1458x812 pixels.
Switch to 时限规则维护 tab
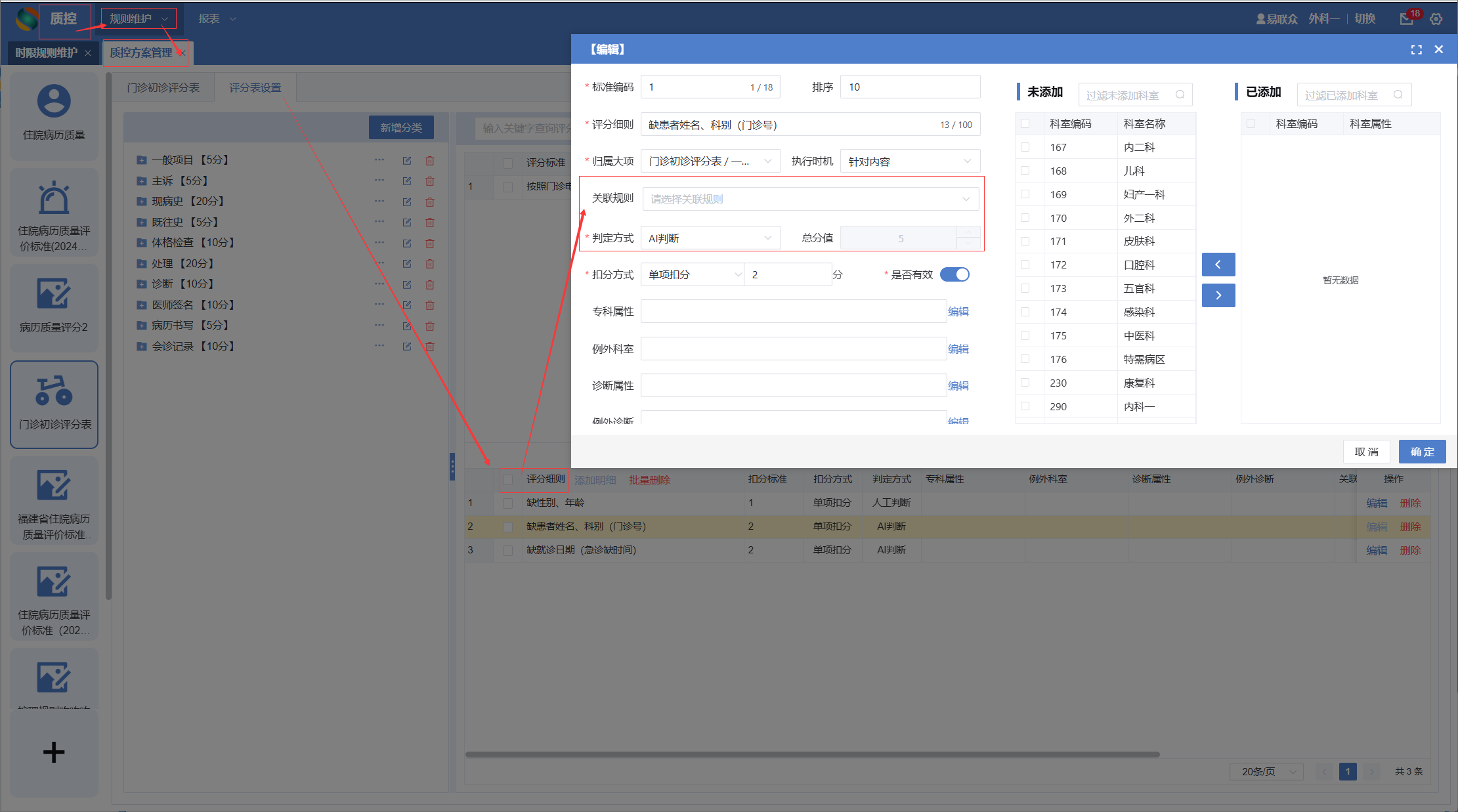[x=46, y=53]
